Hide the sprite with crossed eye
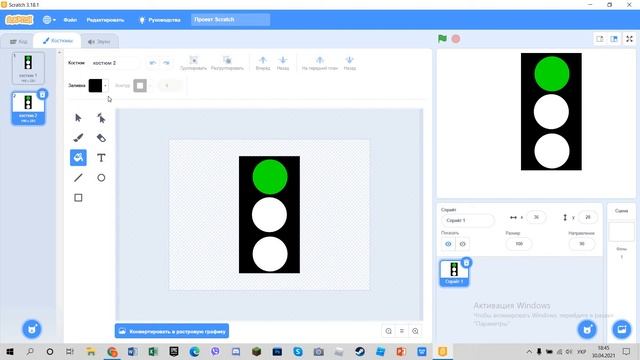The image size is (640, 360). click(x=462, y=244)
